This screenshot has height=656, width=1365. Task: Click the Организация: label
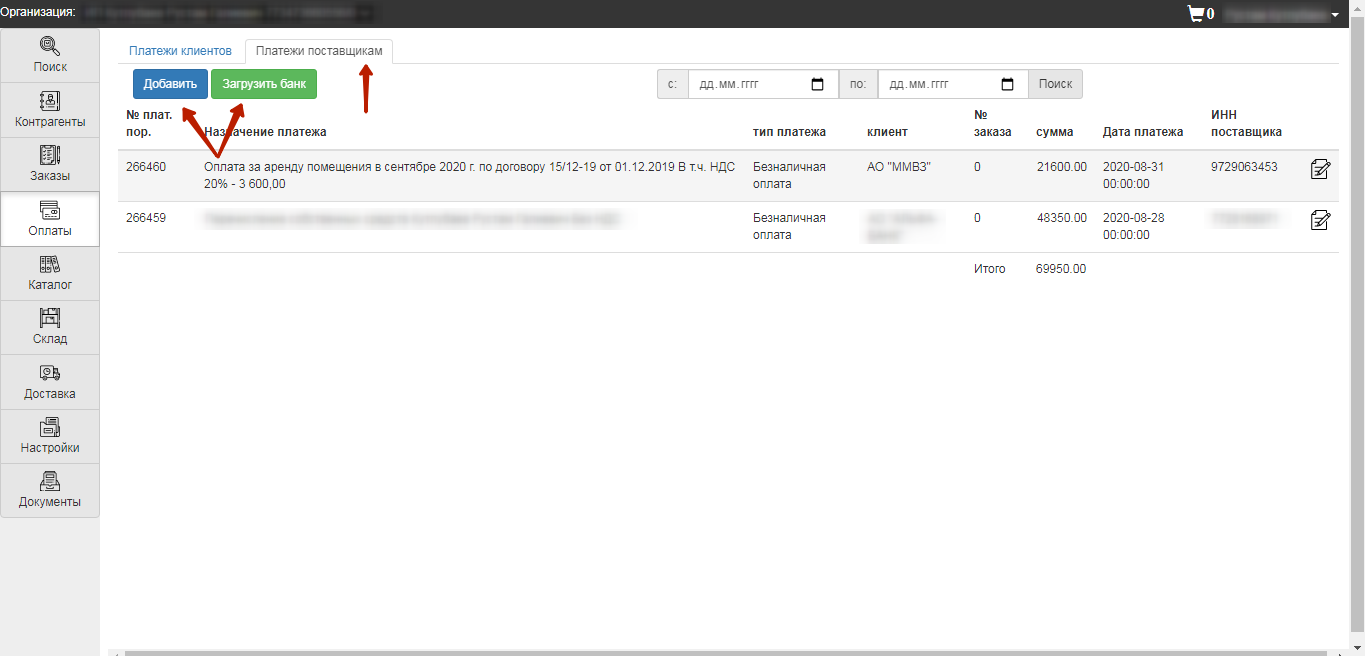(x=38, y=13)
